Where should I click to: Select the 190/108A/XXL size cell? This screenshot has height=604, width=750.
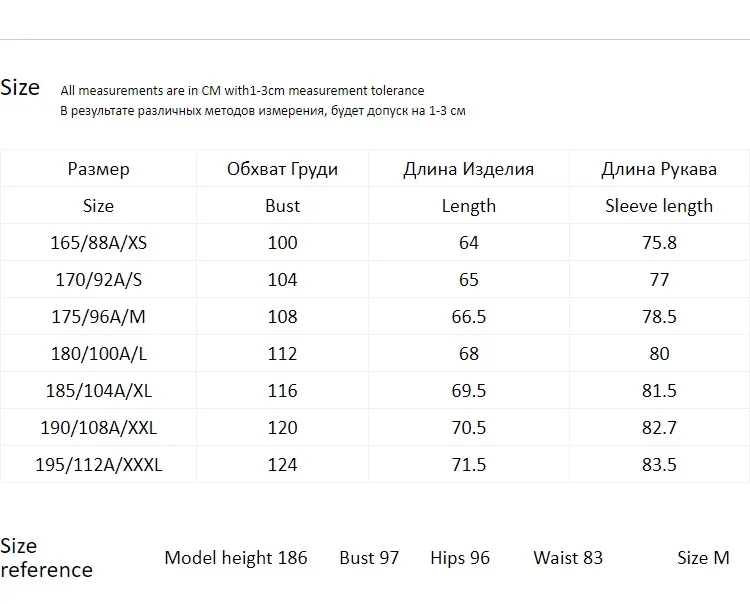(98, 428)
